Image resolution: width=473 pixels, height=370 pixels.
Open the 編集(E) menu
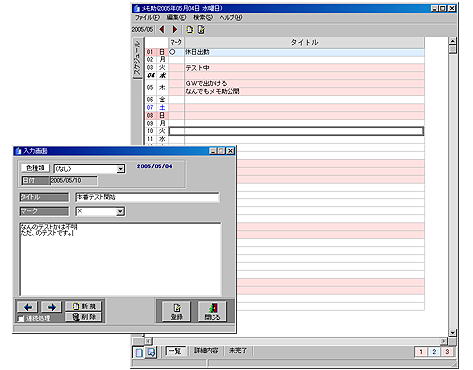pyautogui.click(x=176, y=17)
